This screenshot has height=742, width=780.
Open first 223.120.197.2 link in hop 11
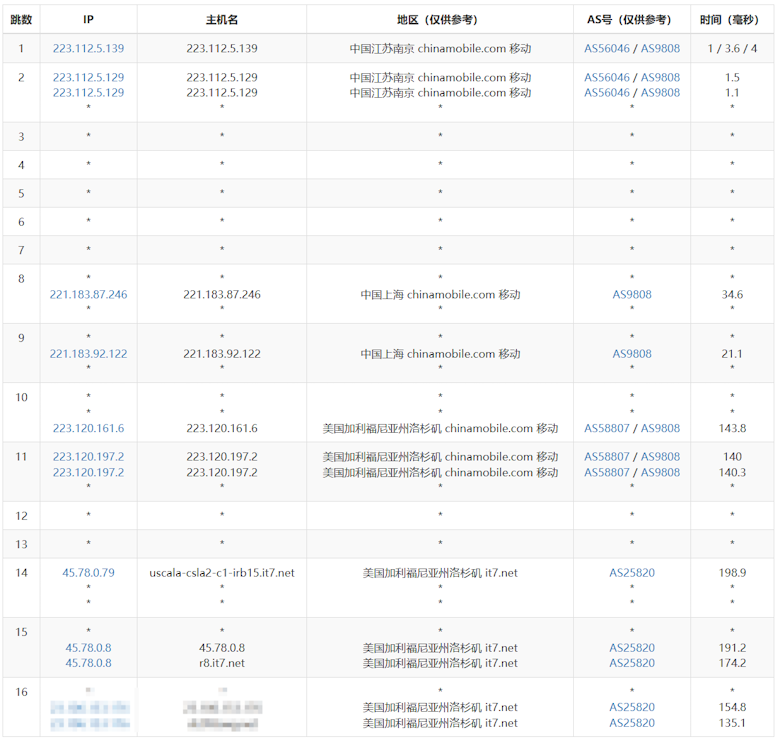click(89, 457)
